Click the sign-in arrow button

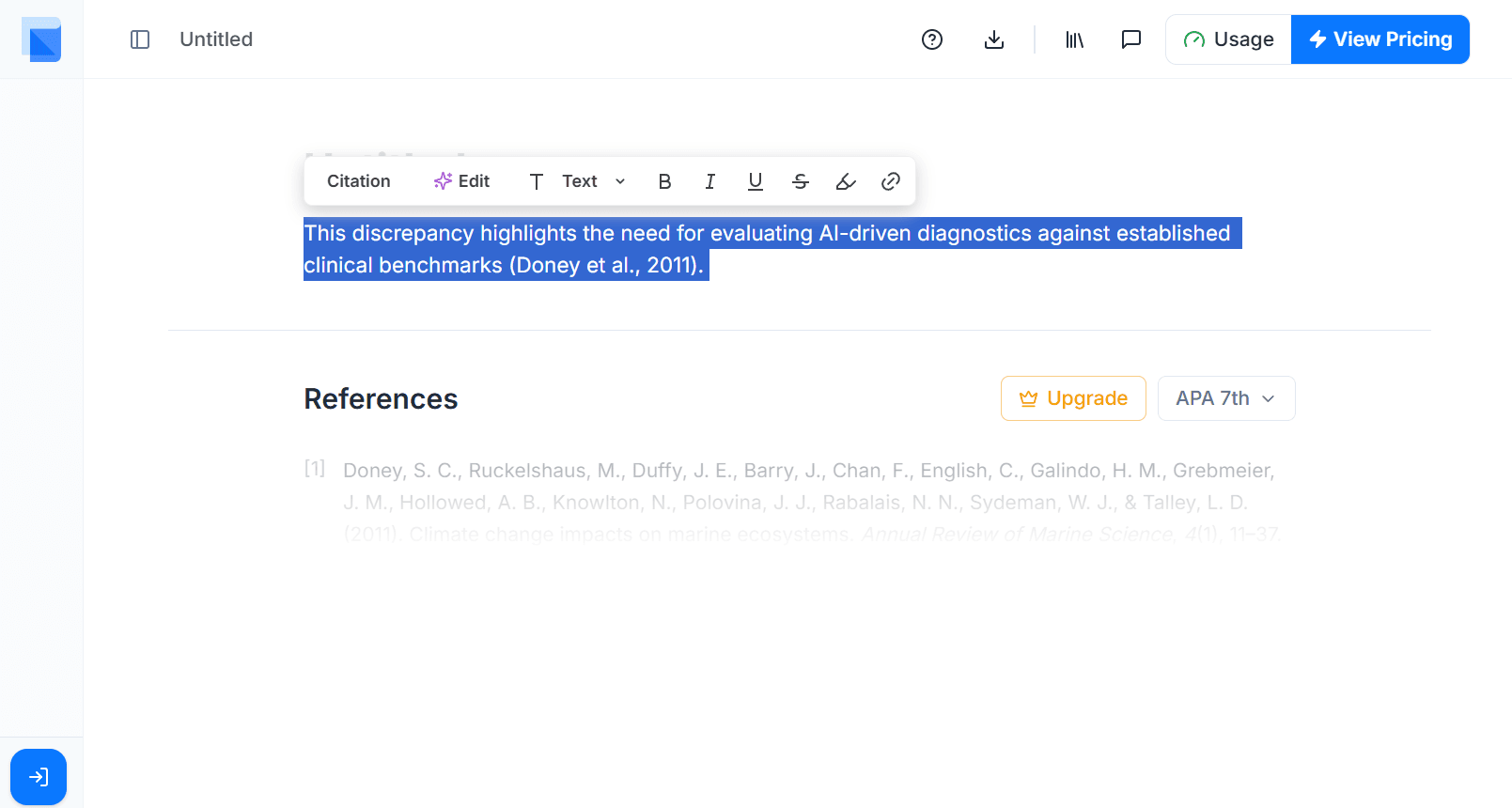[39, 777]
